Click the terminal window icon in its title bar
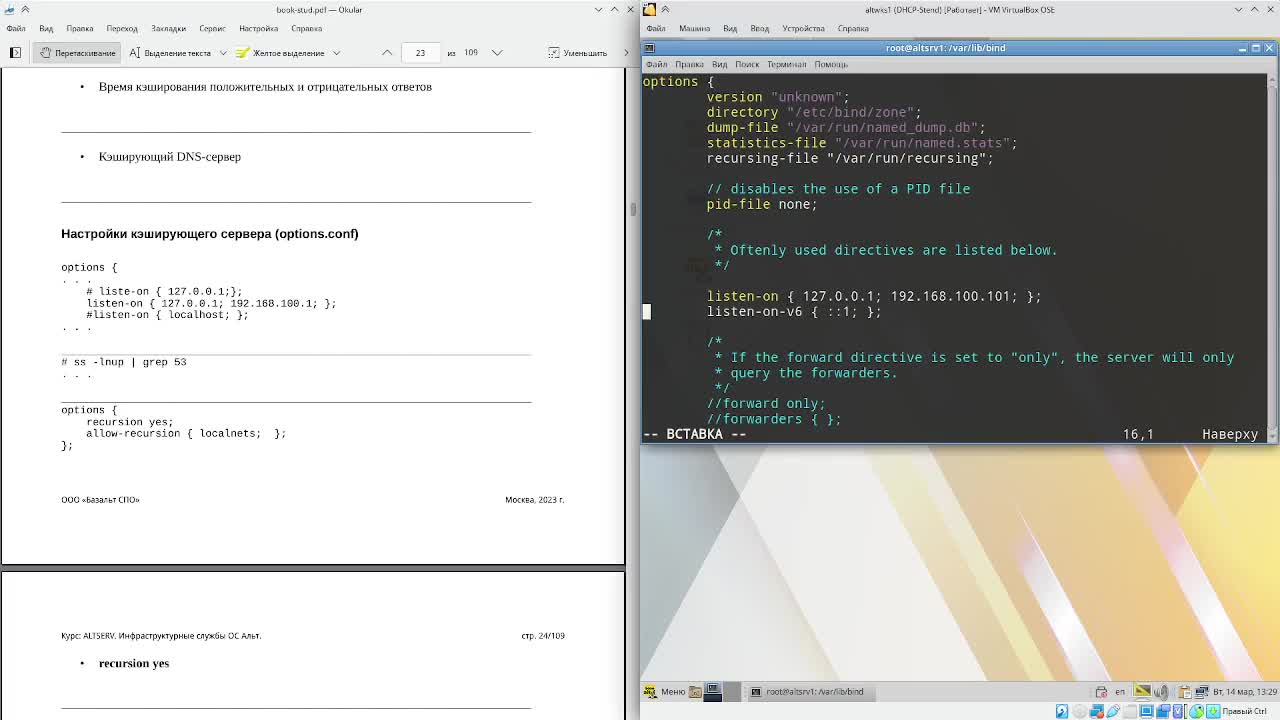The image size is (1280, 720). tap(650, 47)
